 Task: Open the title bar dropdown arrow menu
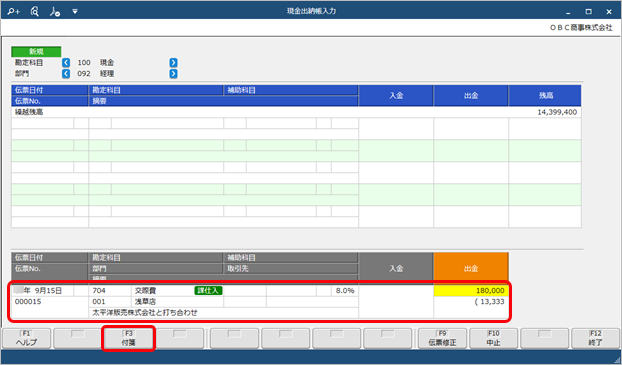(x=75, y=12)
